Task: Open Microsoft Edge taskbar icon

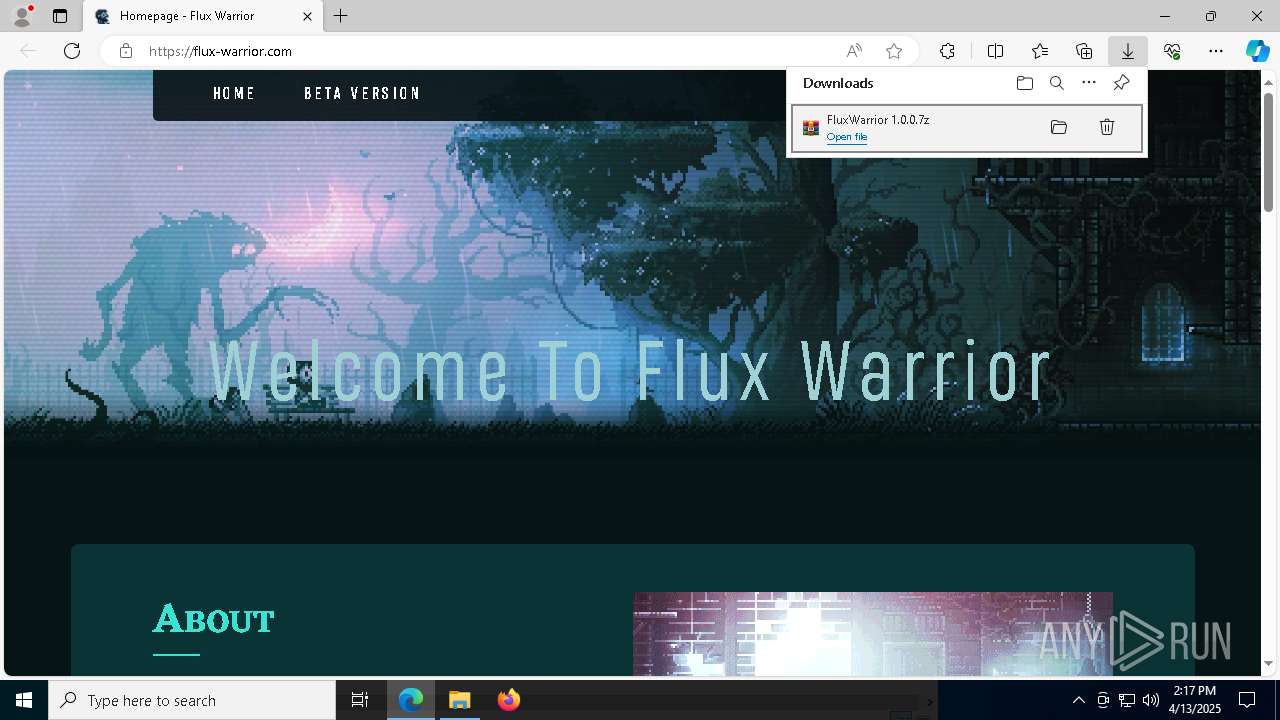Action: click(411, 700)
